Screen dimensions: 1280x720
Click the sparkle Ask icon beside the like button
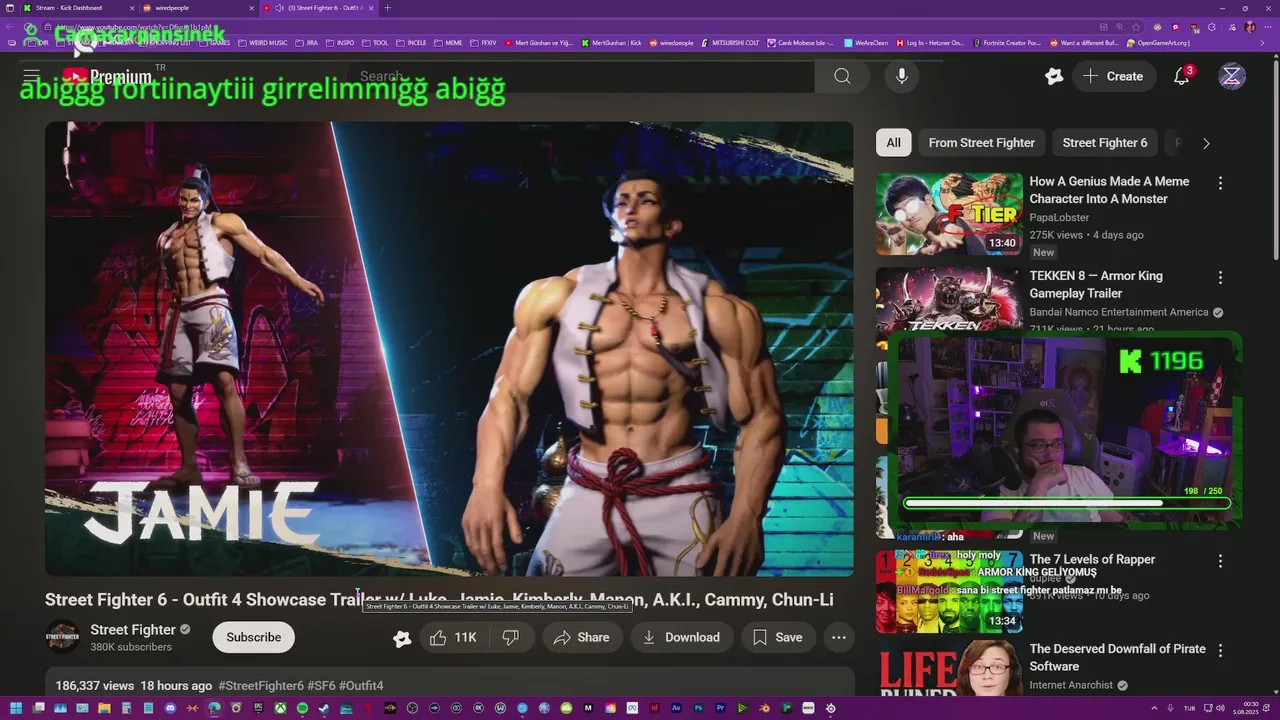tap(402, 638)
